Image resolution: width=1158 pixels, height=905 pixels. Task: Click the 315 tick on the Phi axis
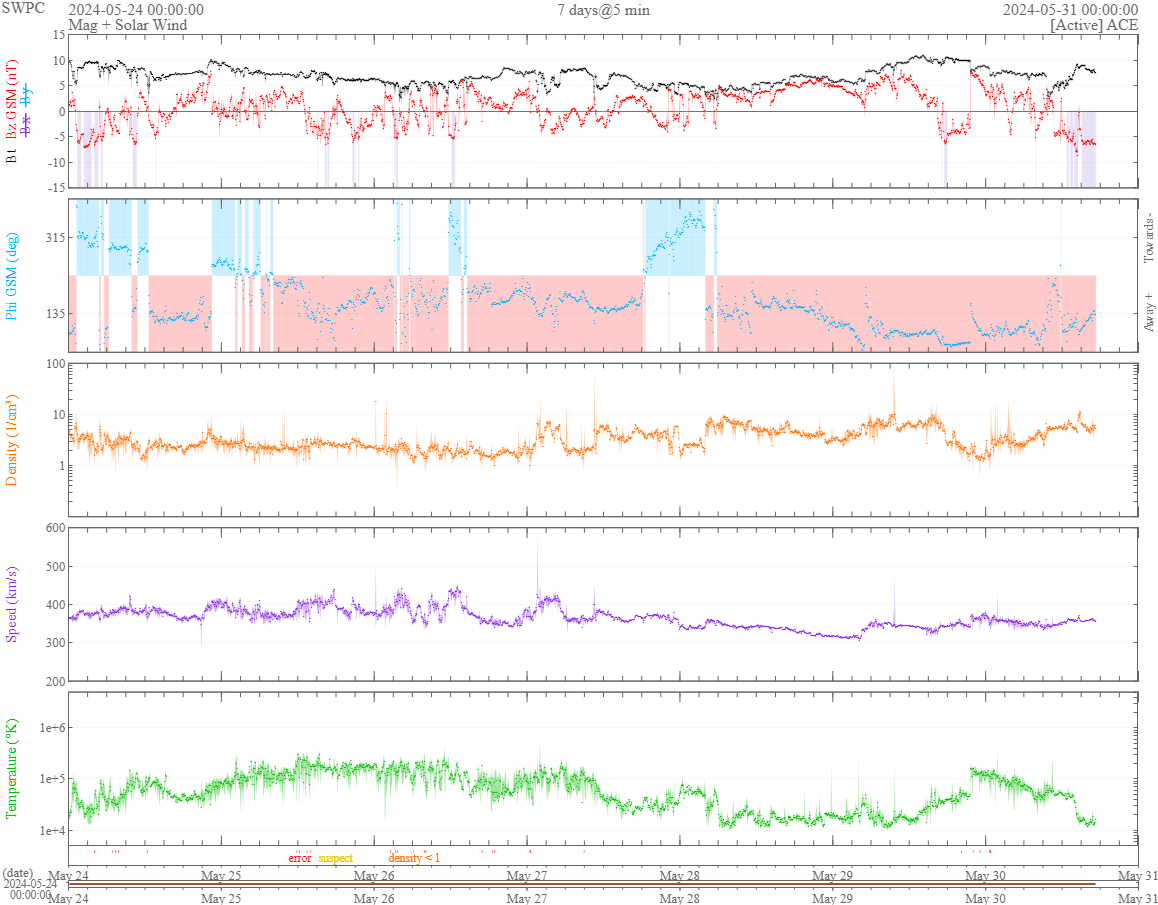pos(55,237)
